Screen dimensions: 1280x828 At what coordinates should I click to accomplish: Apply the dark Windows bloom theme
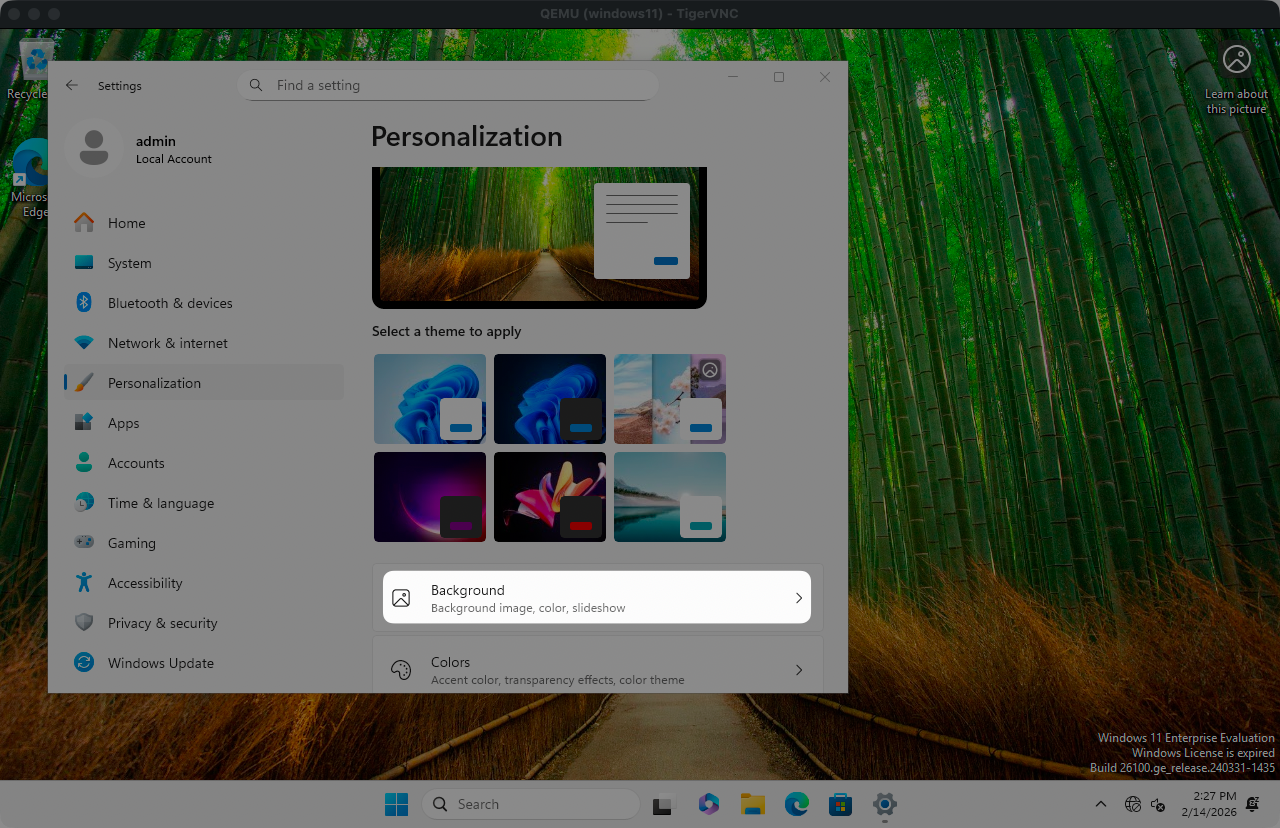click(549, 398)
